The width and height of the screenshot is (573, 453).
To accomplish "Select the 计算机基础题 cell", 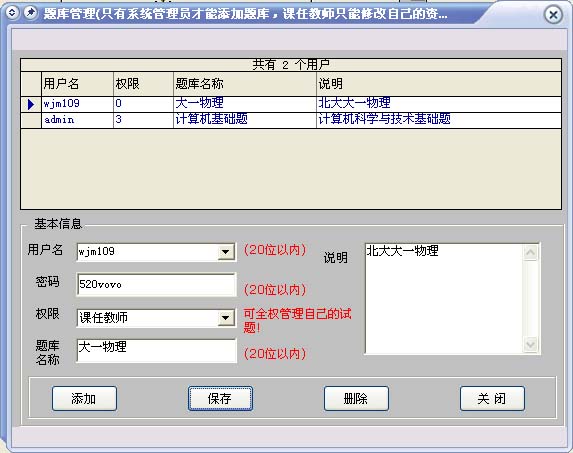I will (x=244, y=120).
